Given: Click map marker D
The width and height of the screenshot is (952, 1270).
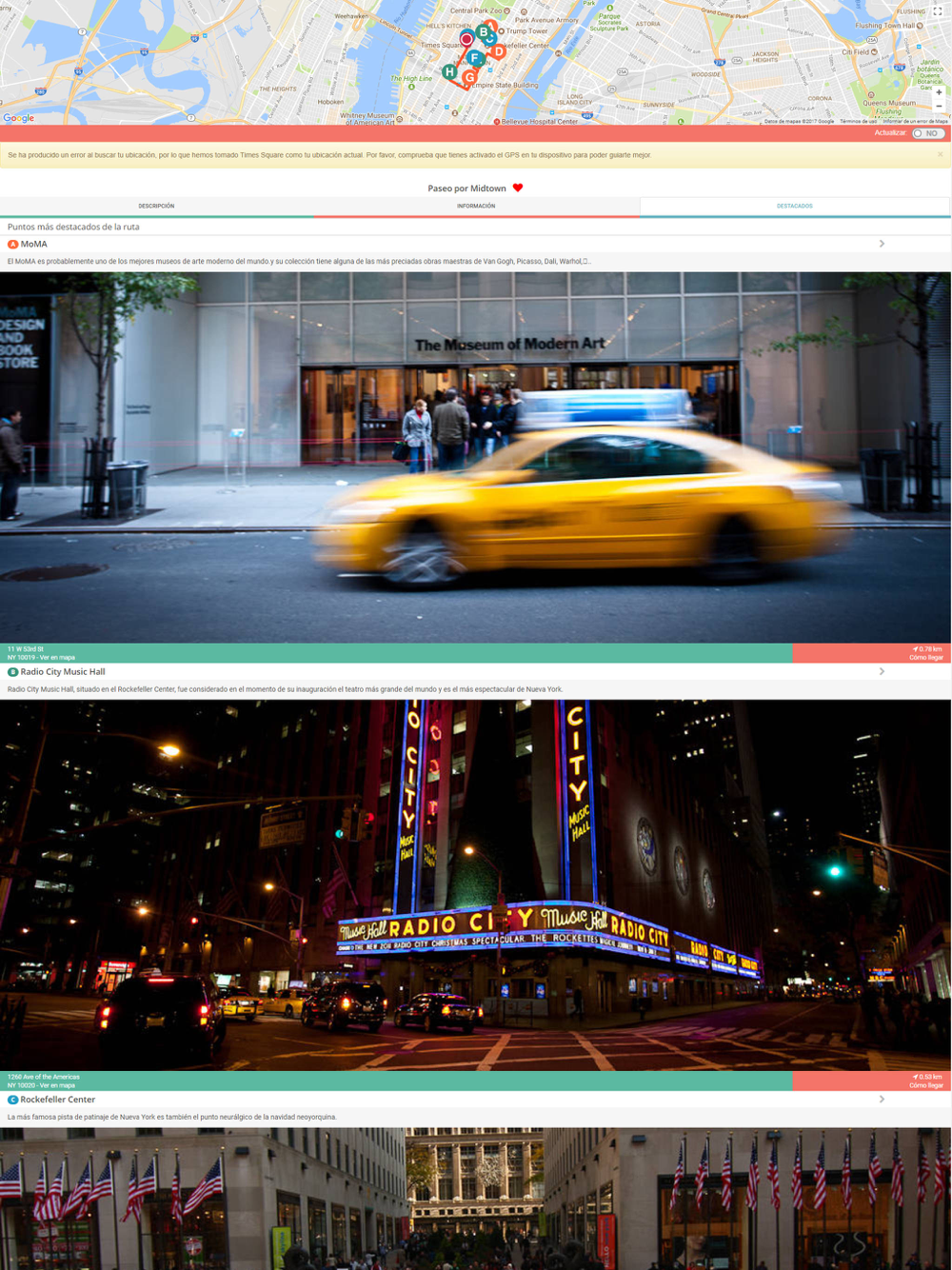Looking at the screenshot, I should point(498,51).
